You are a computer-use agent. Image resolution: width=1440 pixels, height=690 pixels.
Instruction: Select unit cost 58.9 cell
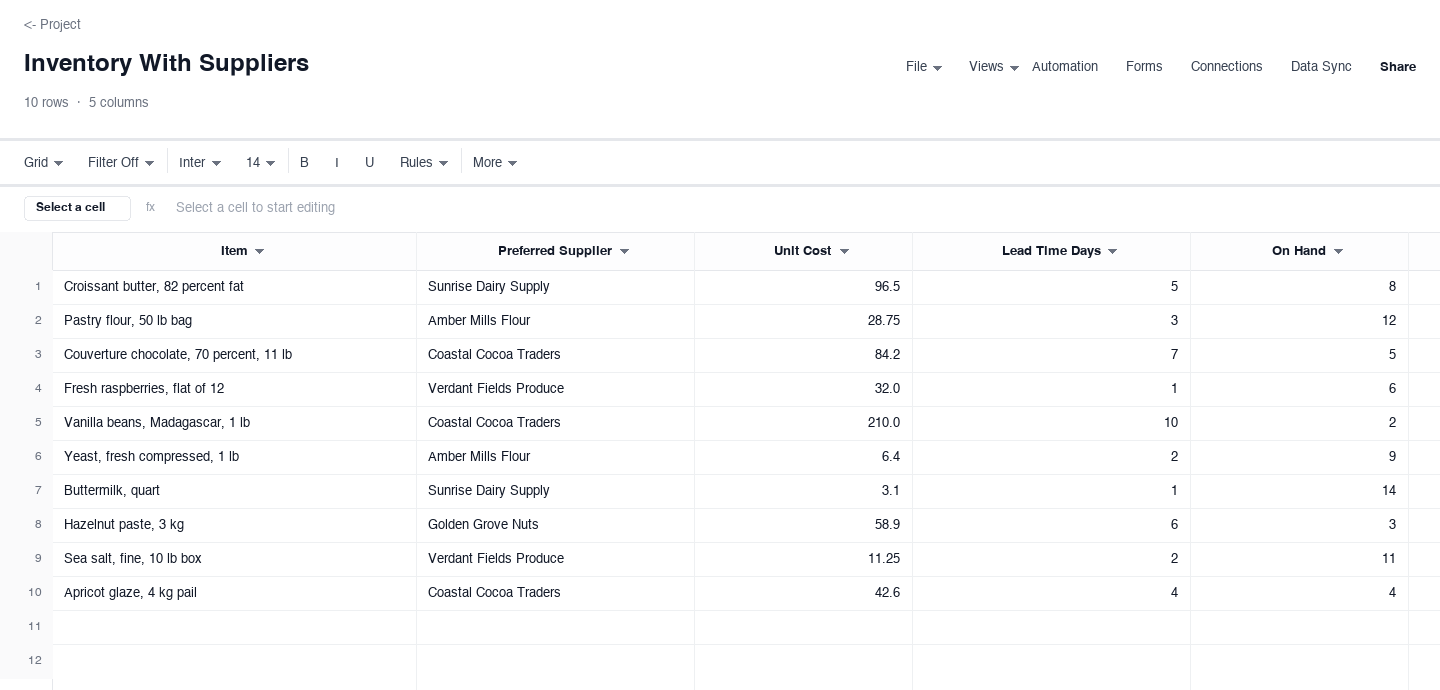point(803,525)
